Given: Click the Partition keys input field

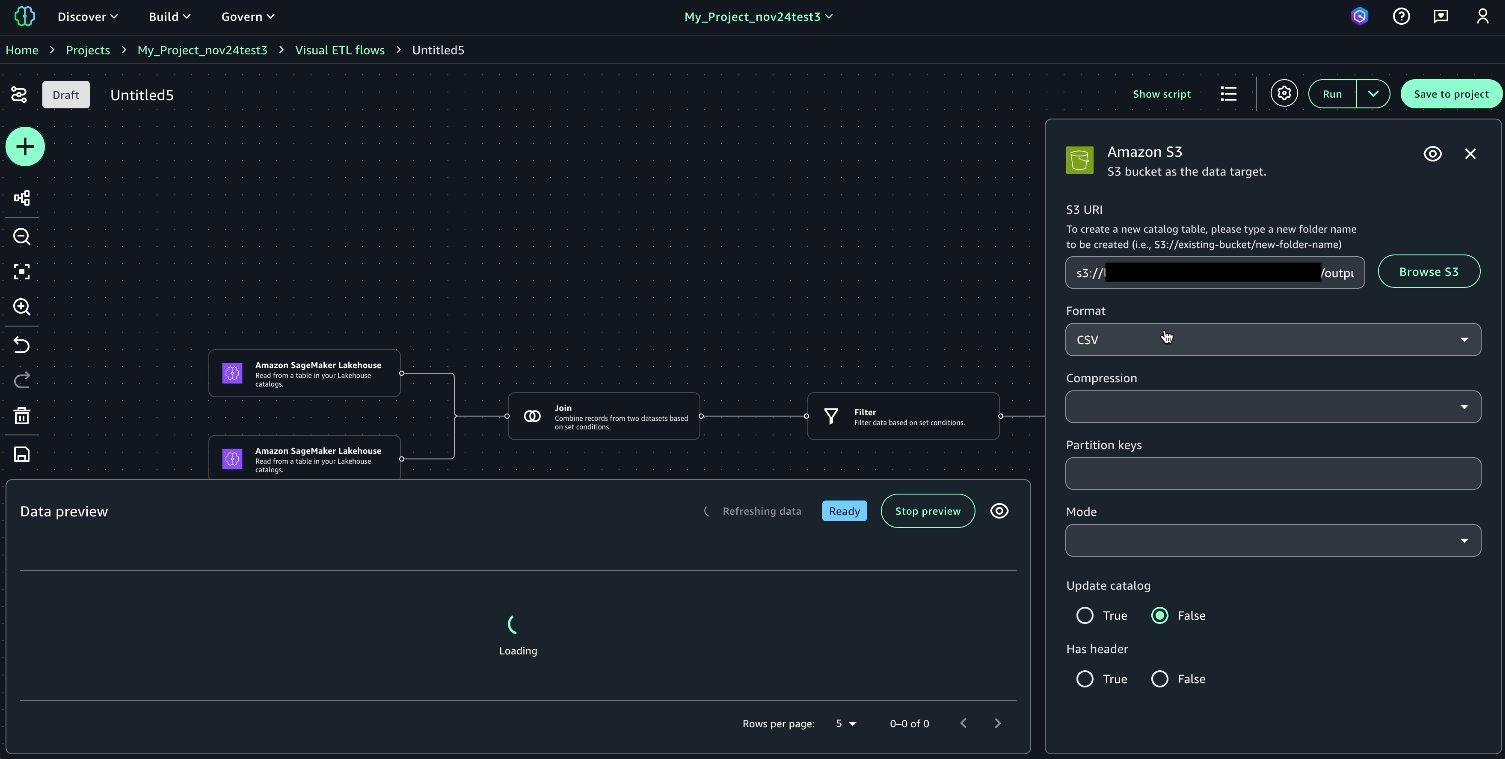Looking at the screenshot, I should [1272, 474].
